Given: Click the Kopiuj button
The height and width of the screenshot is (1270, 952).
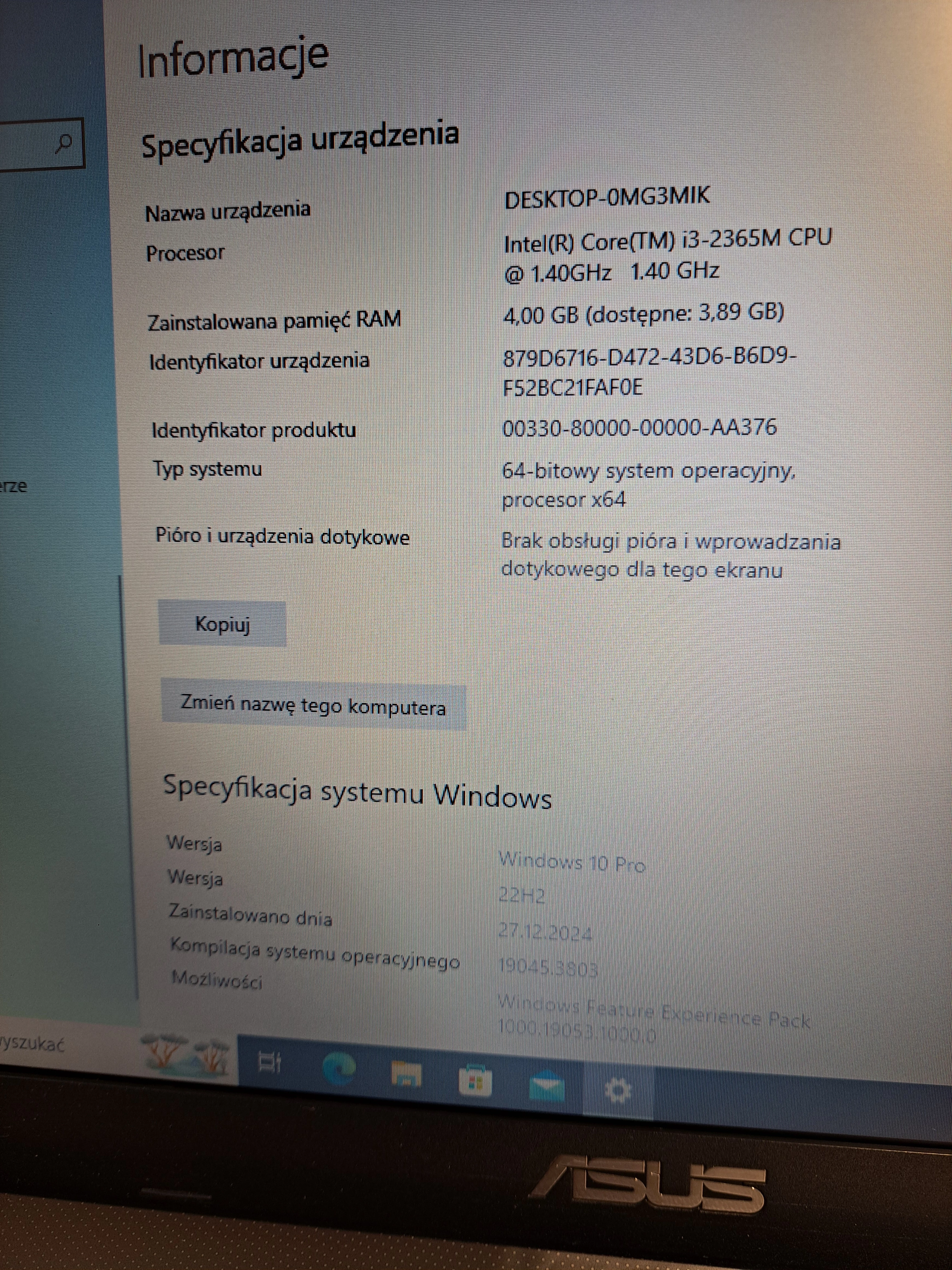Looking at the screenshot, I should (222, 624).
